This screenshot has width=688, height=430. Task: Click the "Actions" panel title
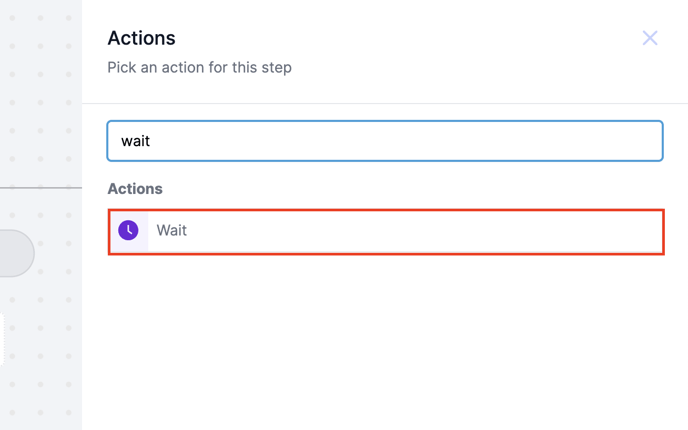click(141, 38)
